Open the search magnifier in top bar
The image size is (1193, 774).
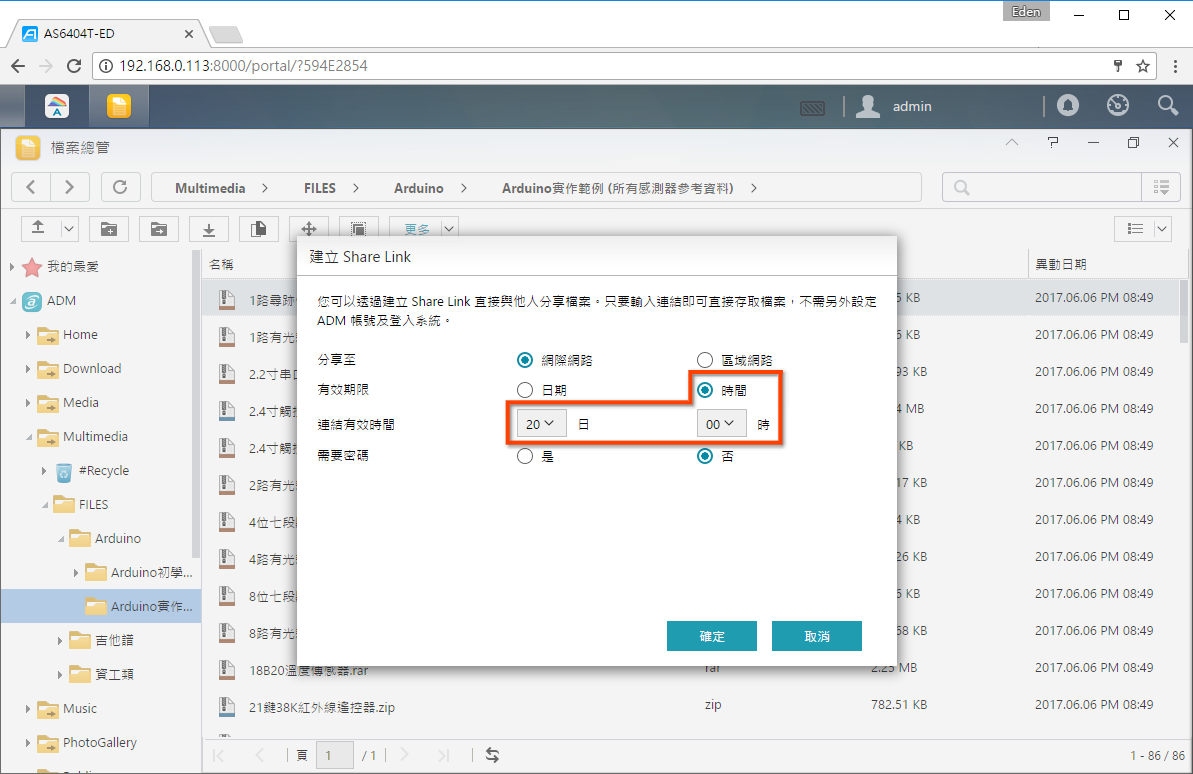[1167, 106]
